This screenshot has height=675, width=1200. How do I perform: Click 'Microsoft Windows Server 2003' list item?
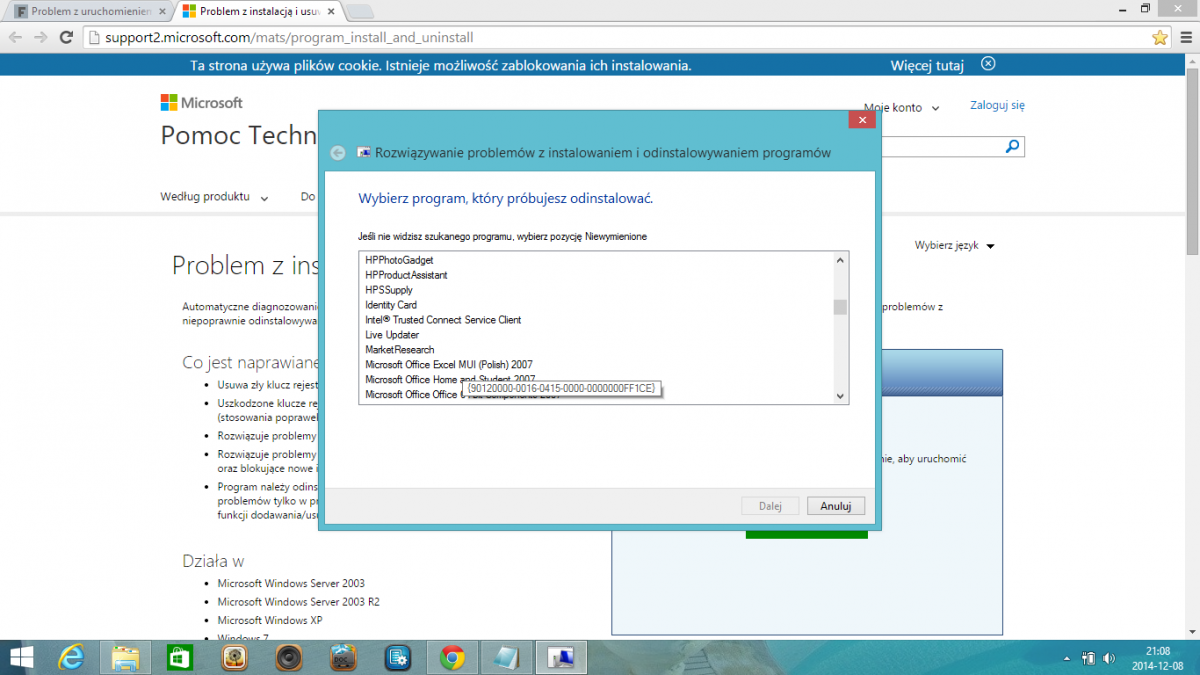pyautogui.click(x=291, y=584)
